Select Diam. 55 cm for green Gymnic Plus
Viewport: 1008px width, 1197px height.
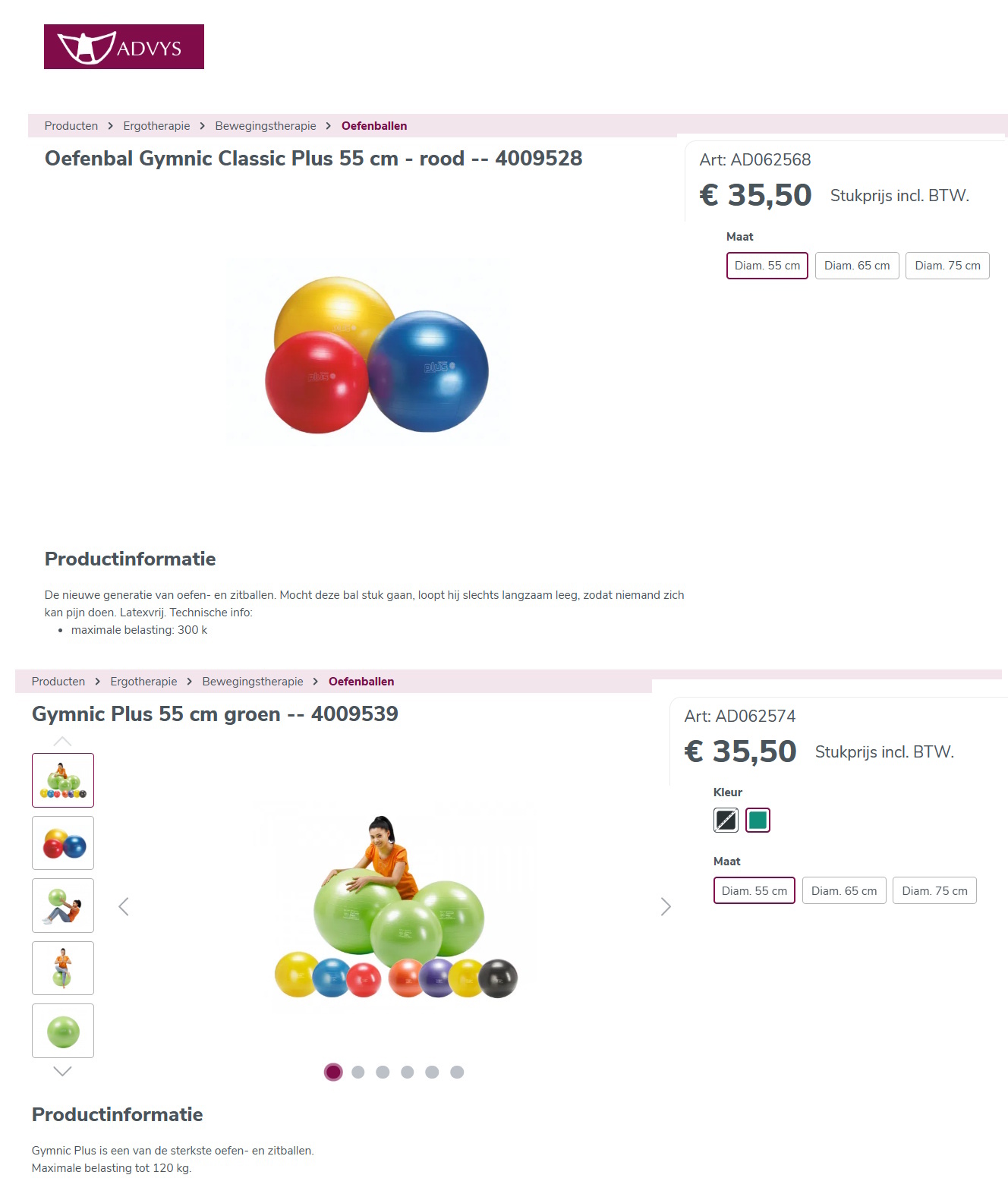point(754,890)
